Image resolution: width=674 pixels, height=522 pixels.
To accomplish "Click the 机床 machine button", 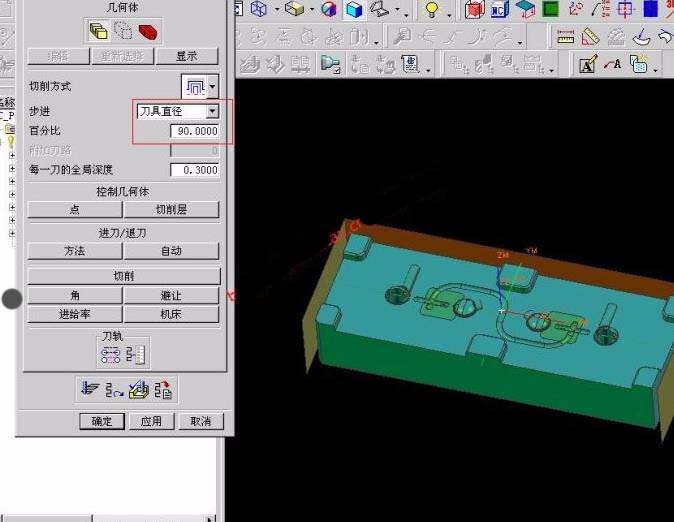I will click(x=171, y=314).
